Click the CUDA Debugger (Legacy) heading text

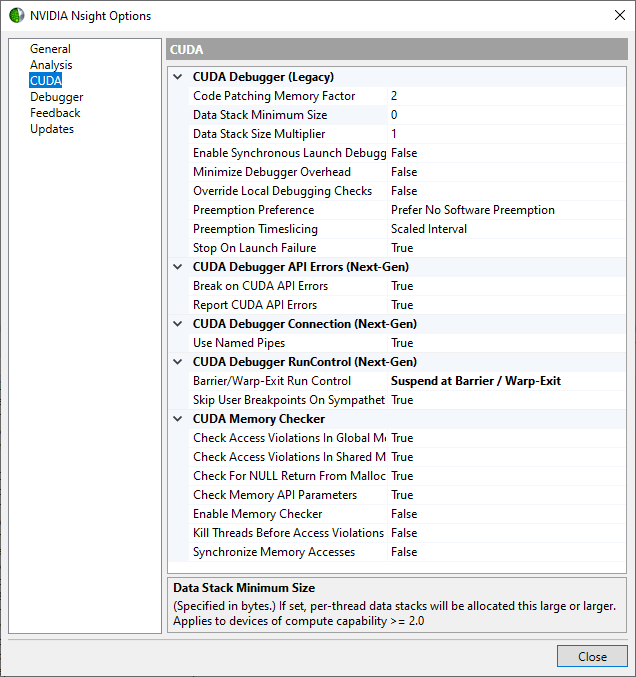263,77
